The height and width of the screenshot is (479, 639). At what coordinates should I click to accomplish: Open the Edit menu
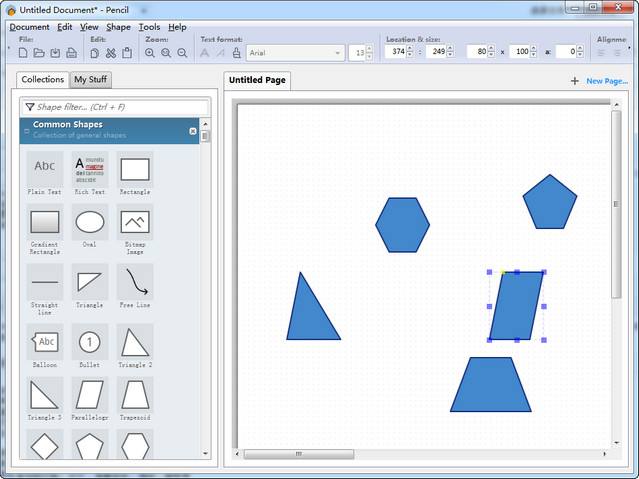[64, 27]
